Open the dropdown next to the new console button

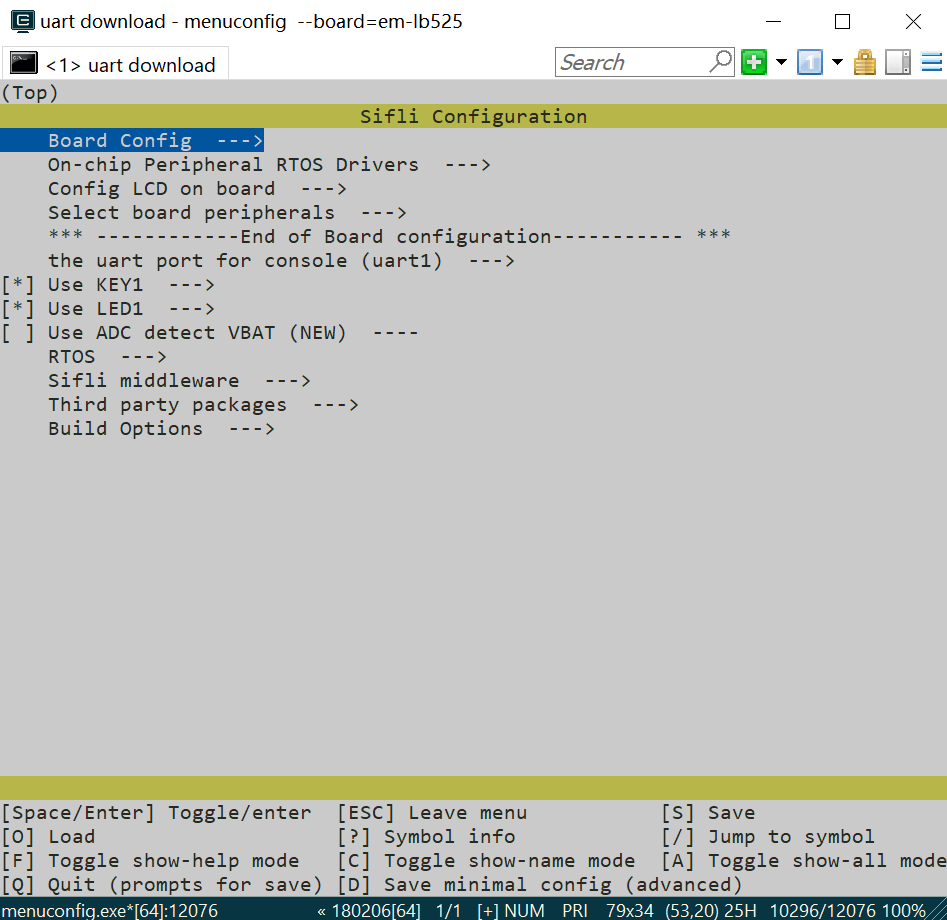780,62
